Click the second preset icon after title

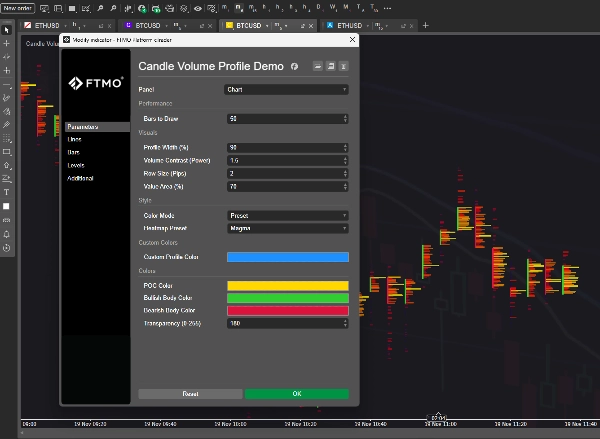click(331, 67)
